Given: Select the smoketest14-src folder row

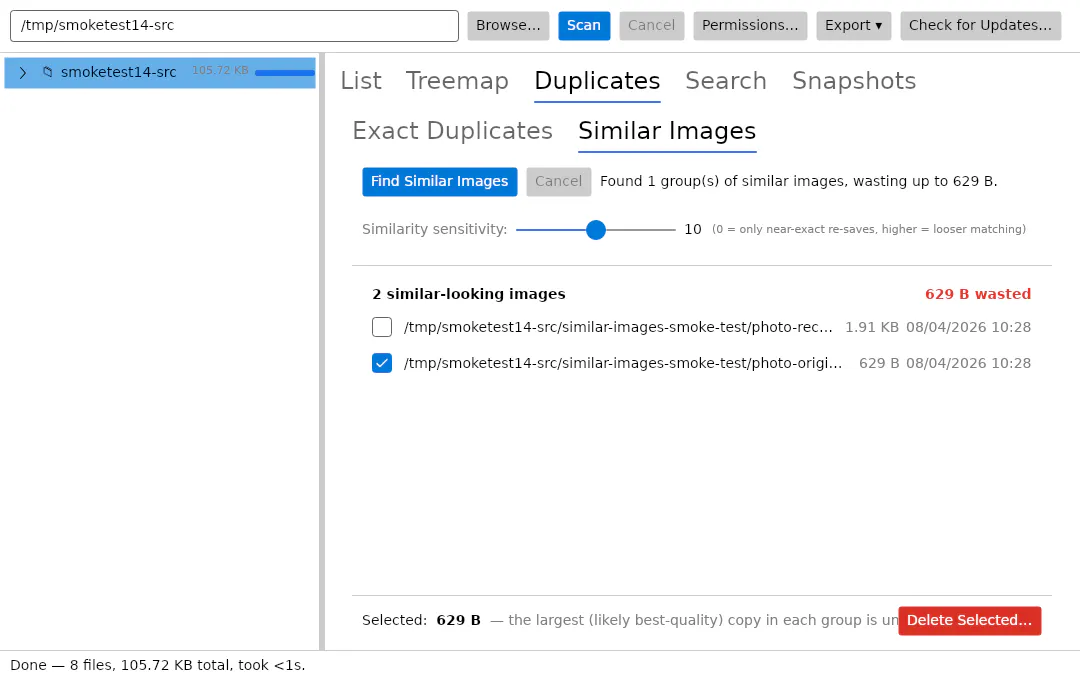Looking at the screenshot, I should (x=160, y=72).
